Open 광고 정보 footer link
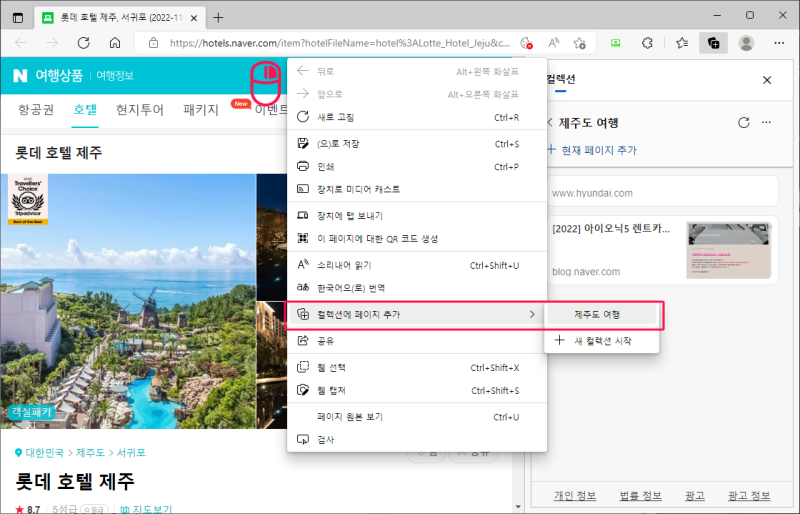 pyautogui.click(x=749, y=496)
